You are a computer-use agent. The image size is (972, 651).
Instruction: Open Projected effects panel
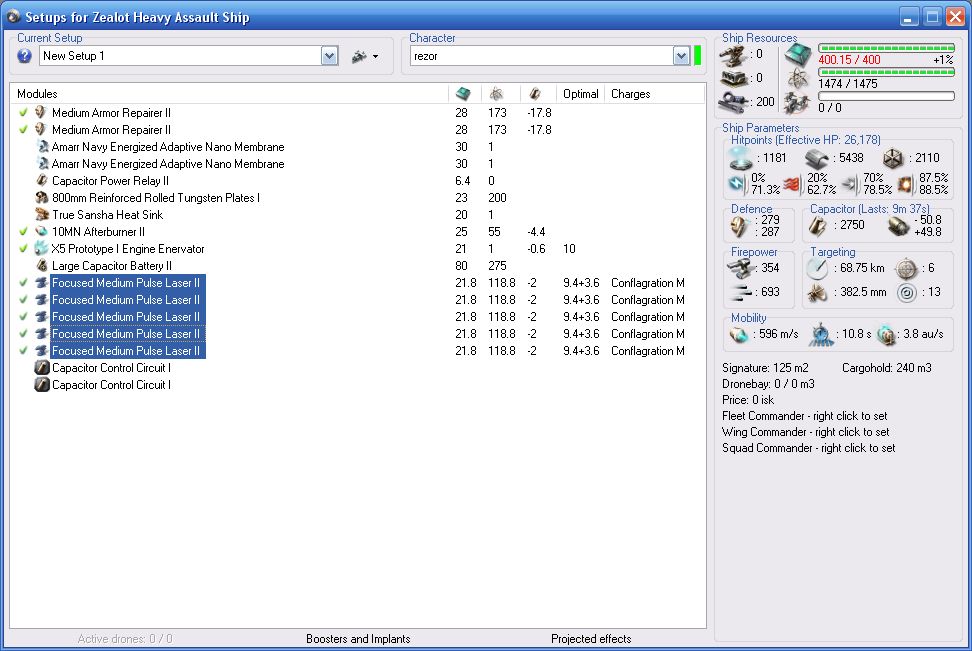point(591,639)
